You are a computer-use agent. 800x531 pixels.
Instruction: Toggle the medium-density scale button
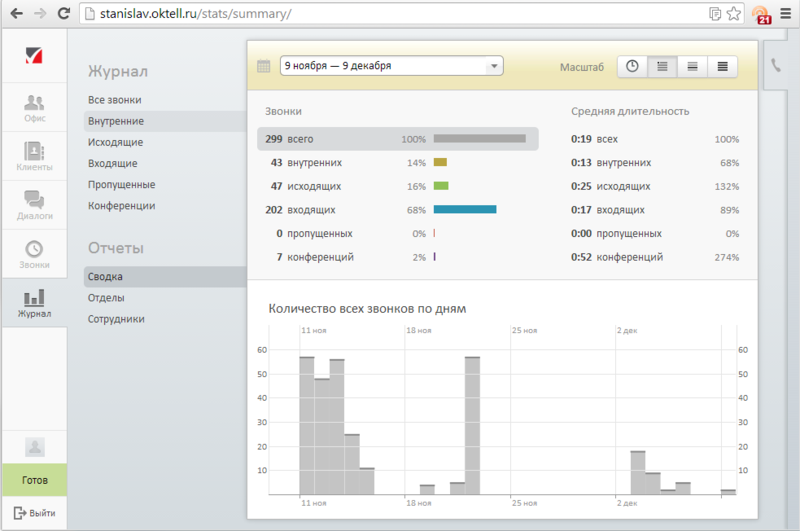(692, 66)
